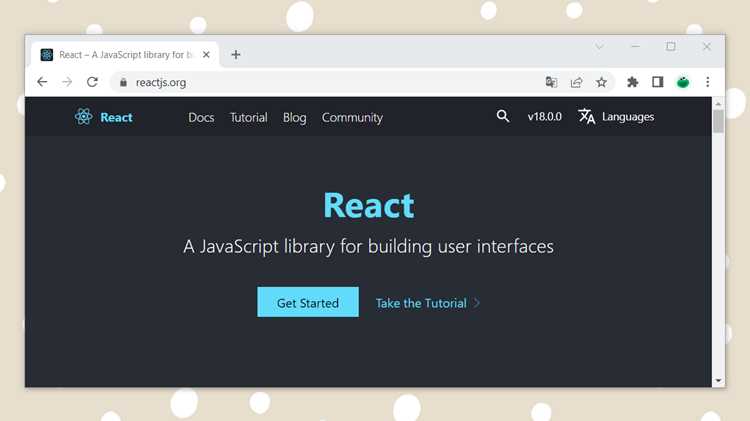Click the page scrollbar thumb
Image resolution: width=750 pixels, height=421 pixels.
point(718,121)
